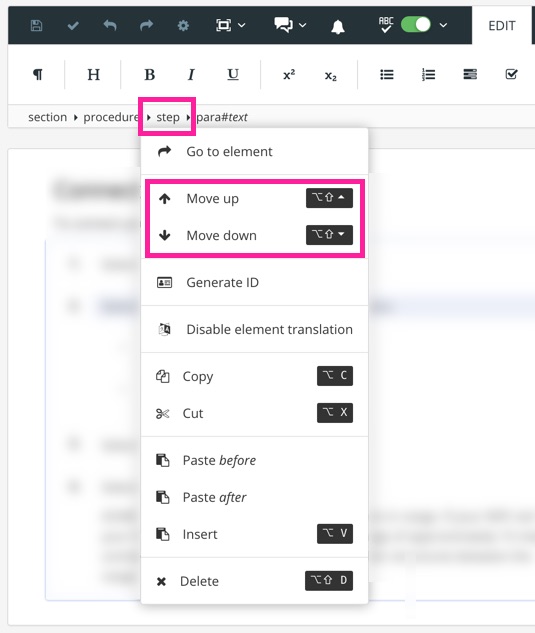535x633 pixels.
Task: Click the redo arrow icon
Action: click(147, 25)
